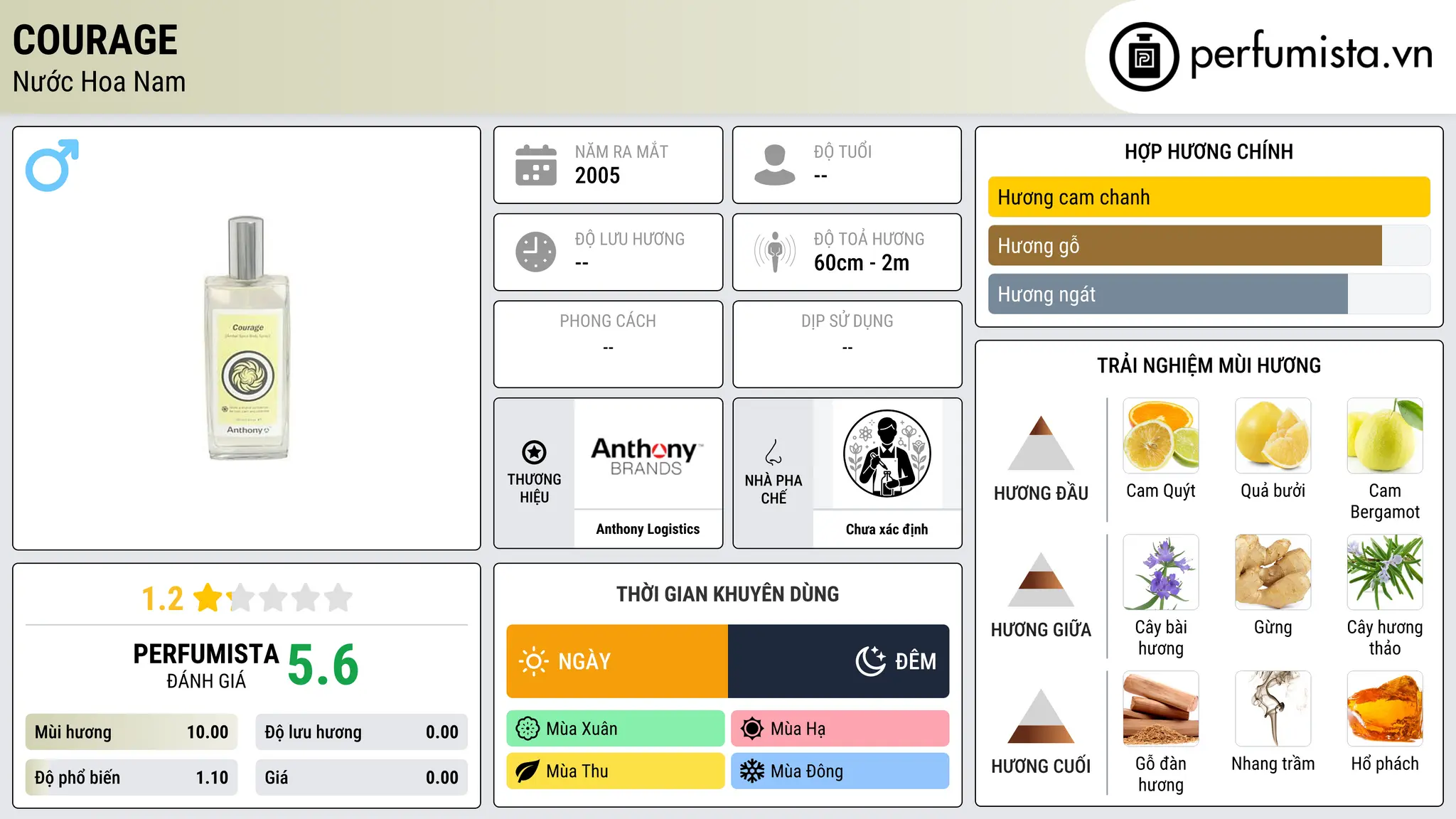Viewport: 1456px width, 819px height.
Task: Click the person icon beside Độ tuổi
Action: click(x=775, y=165)
